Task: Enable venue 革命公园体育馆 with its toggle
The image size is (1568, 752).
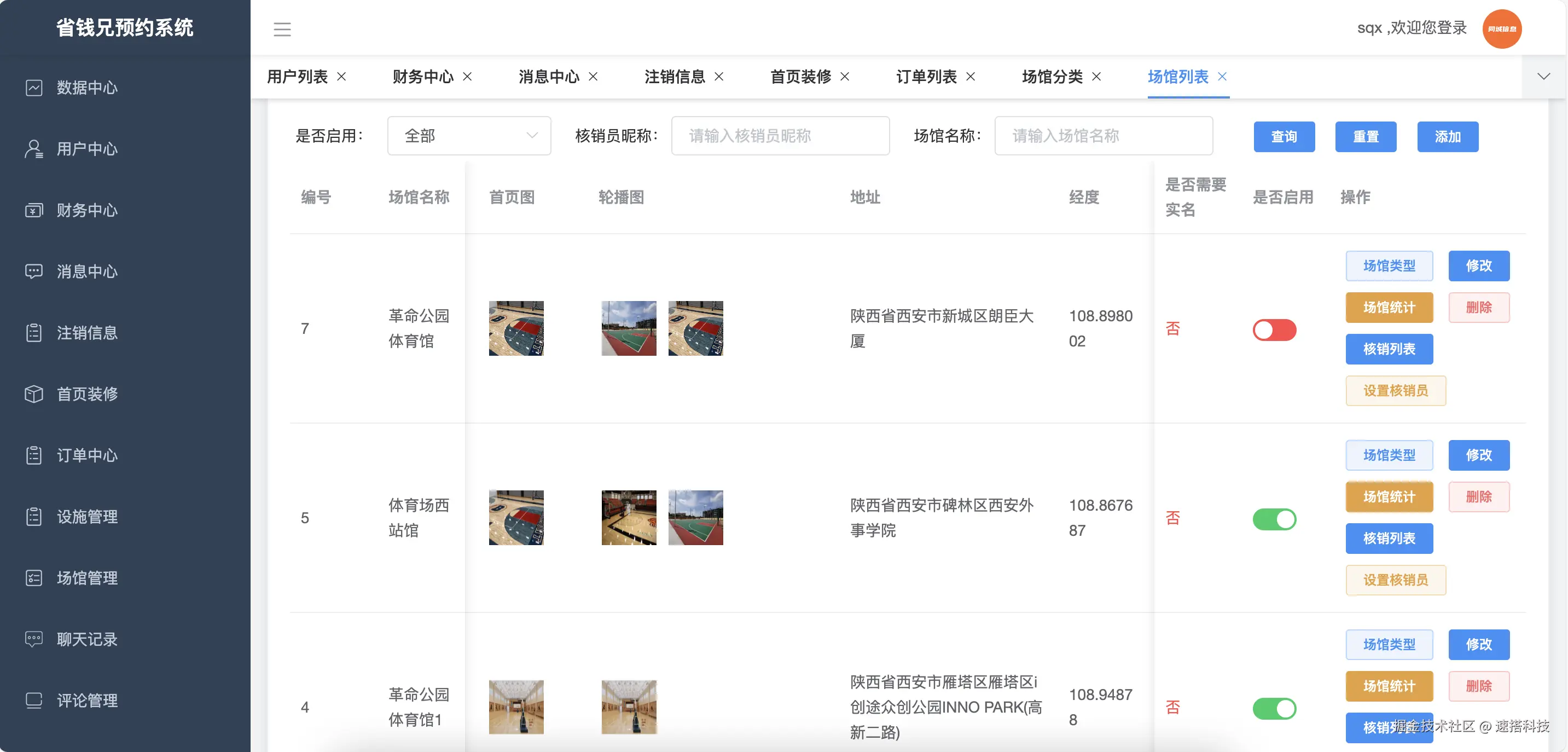Action: pyautogui.click(x=1275, y=329)
